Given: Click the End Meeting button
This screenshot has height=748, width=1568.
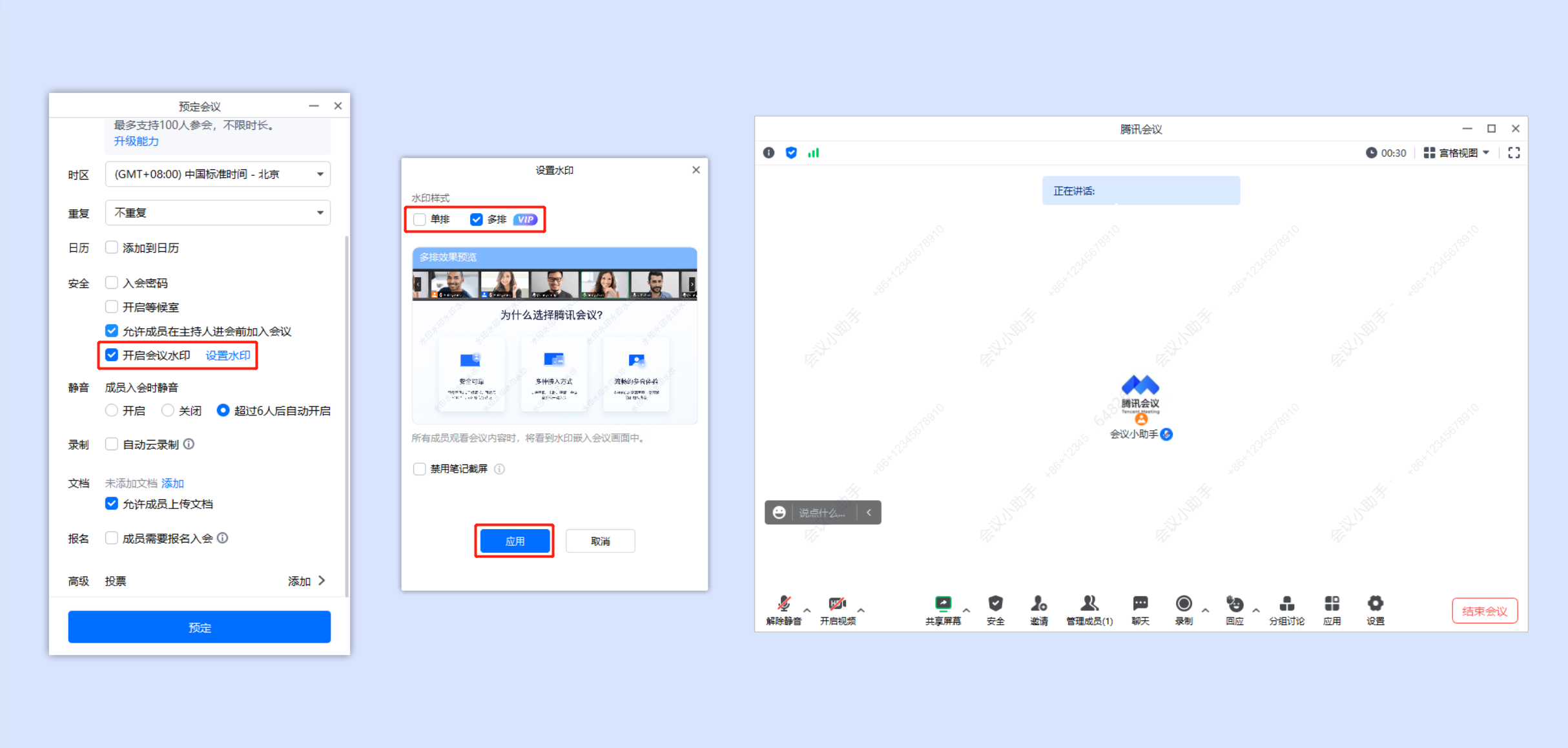Looking at the screenshot, I should 1484,611.
